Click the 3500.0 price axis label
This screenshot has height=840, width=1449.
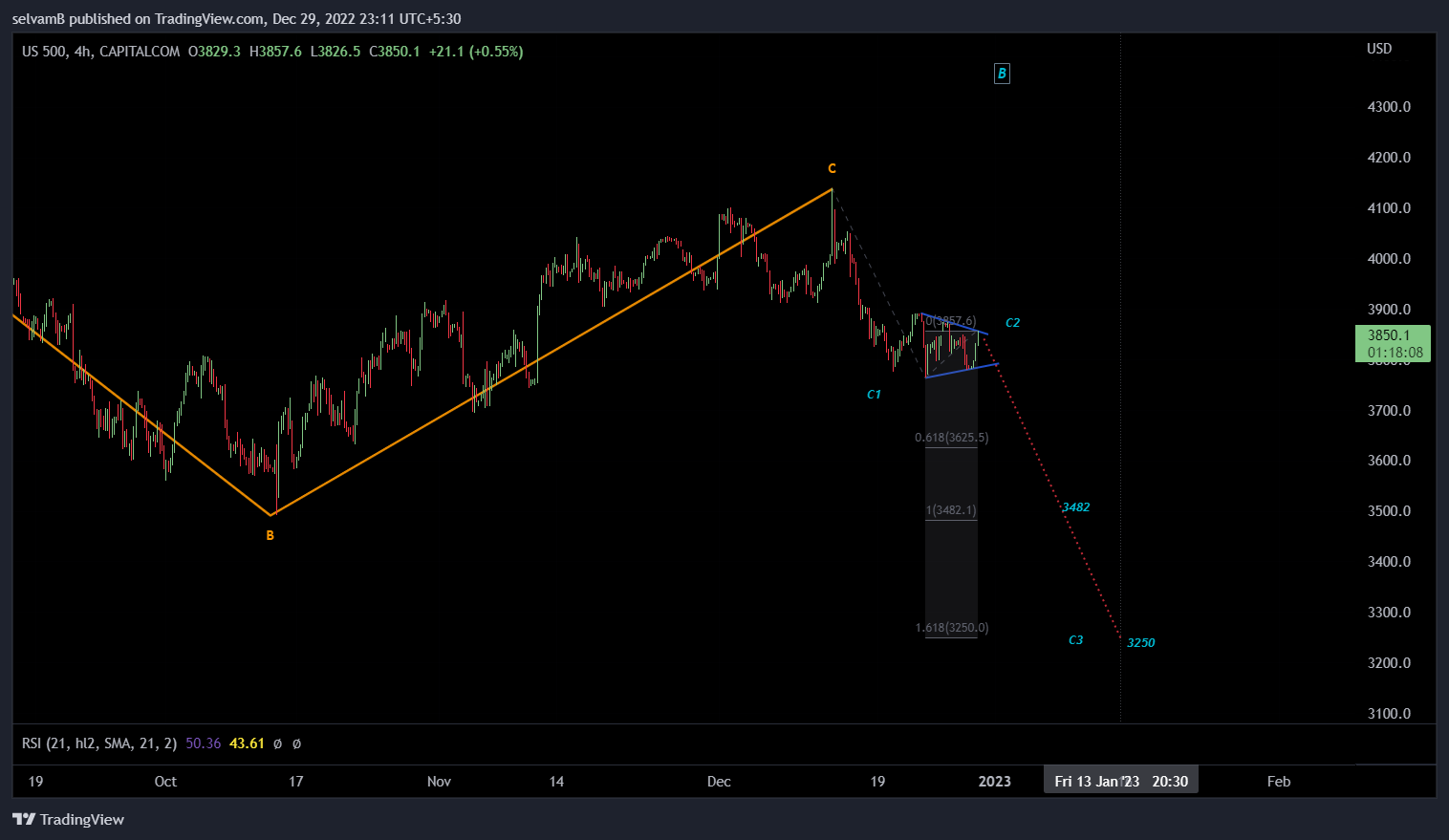click(x=1389, y=511)
